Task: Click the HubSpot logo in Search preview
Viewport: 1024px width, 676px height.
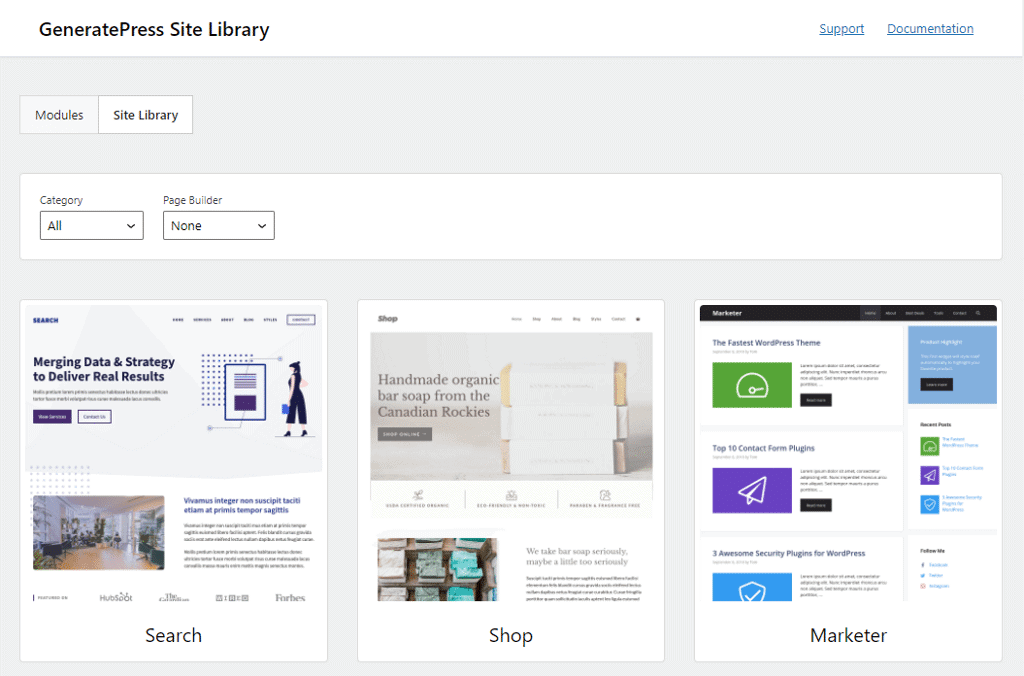Action: [x=116, y=597]
